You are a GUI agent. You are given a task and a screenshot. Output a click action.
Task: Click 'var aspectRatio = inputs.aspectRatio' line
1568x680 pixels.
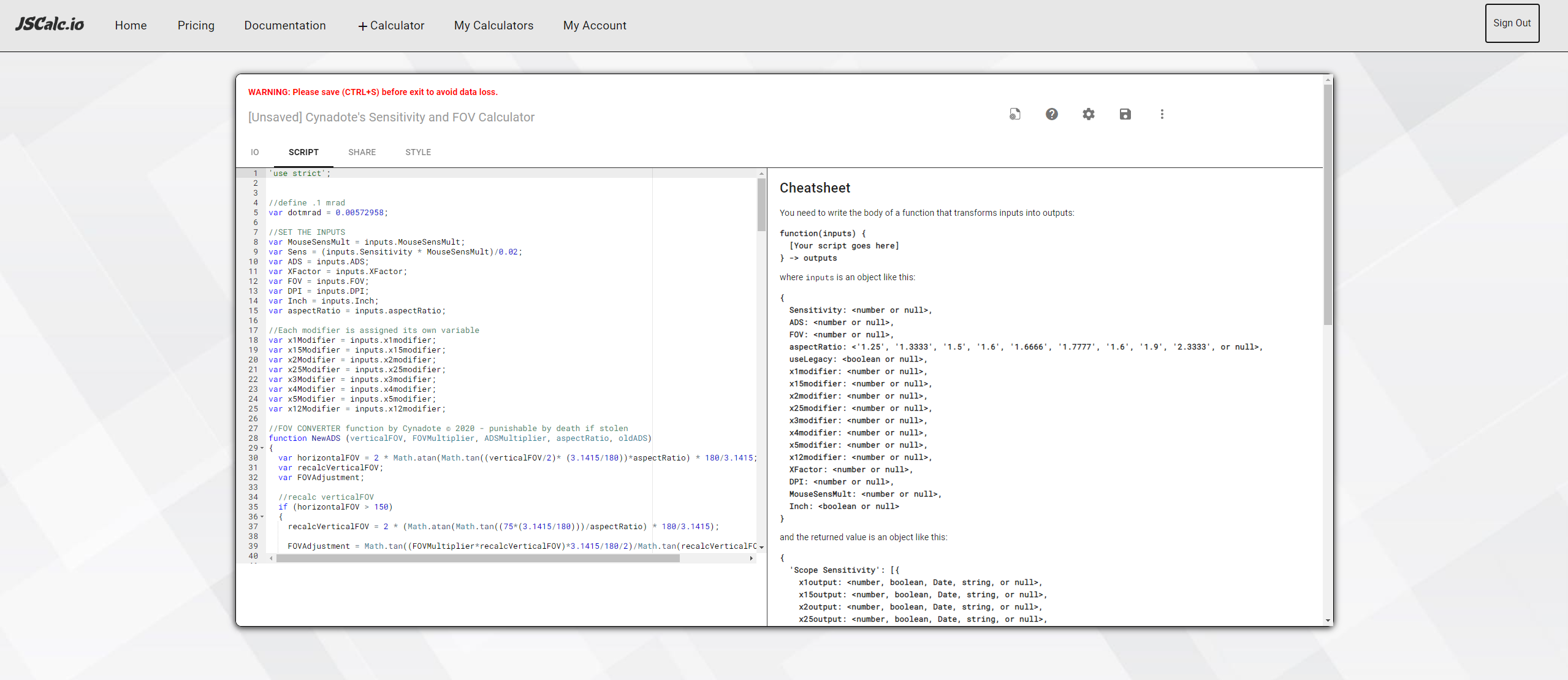pyautogui.click(x=357, y=311)
